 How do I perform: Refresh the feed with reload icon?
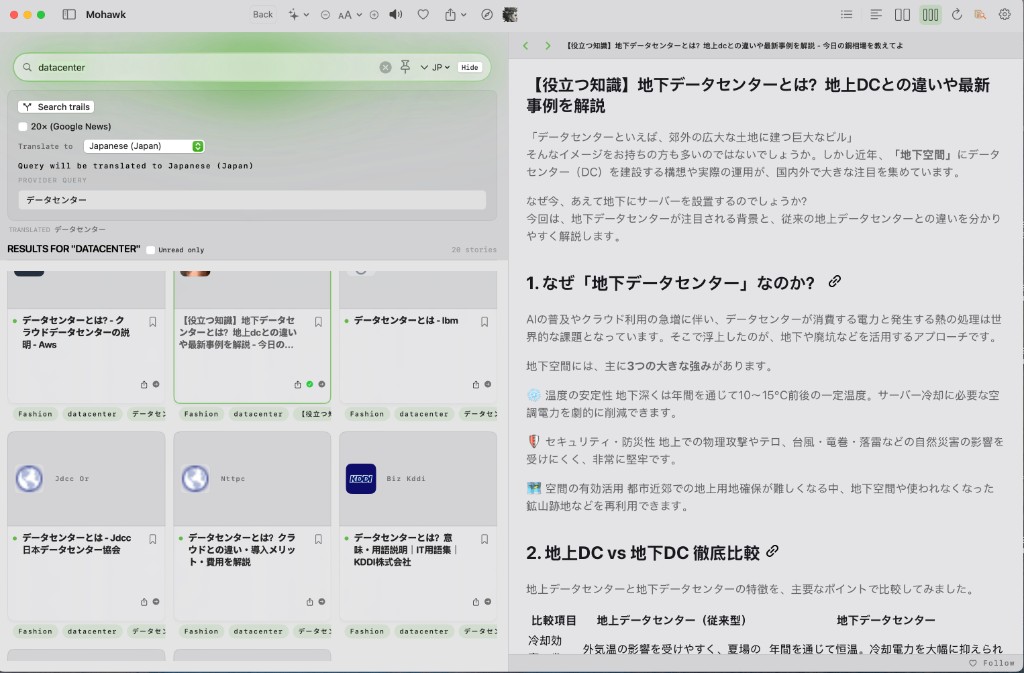pyautogui.click(x=956, y=14)
